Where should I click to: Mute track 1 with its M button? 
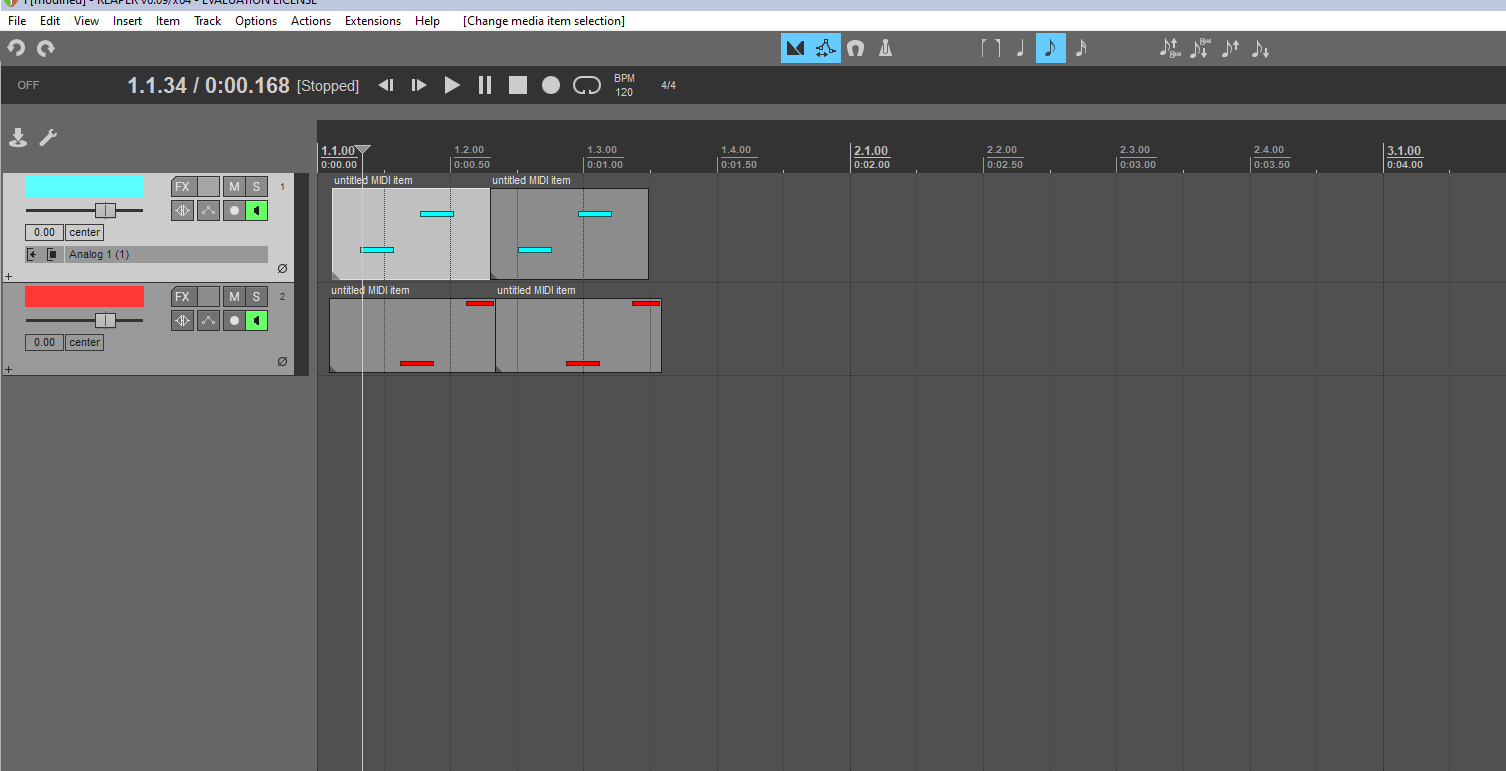coord(234,186)
